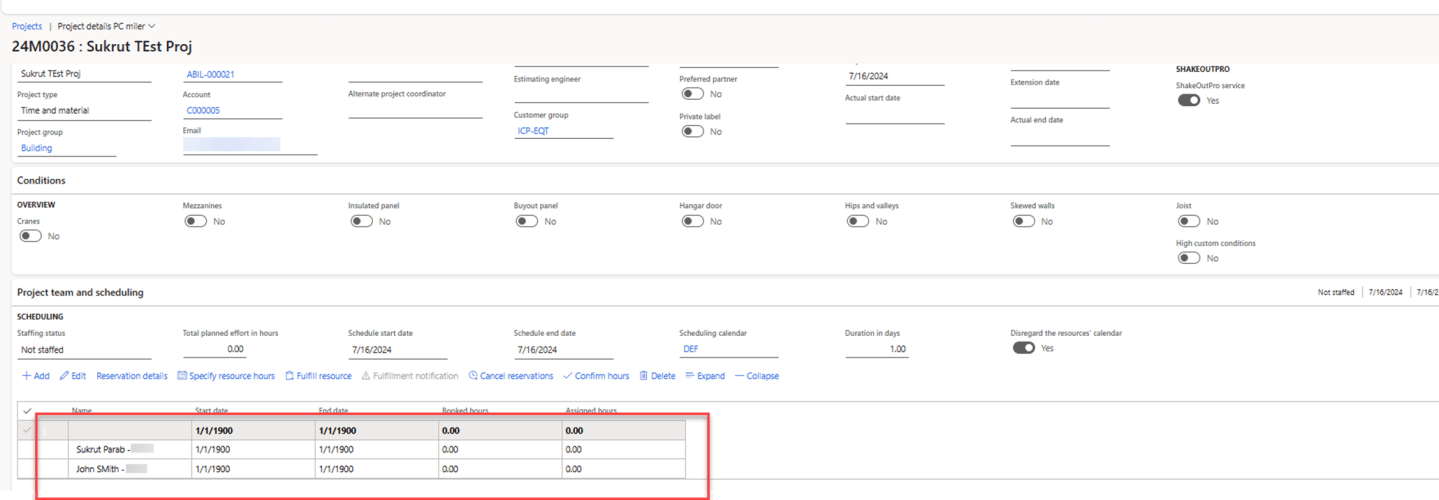Toggle the ShakeOutPro service switch
The height and width of the screenshot is (500, 1439).
(1189, 100)
